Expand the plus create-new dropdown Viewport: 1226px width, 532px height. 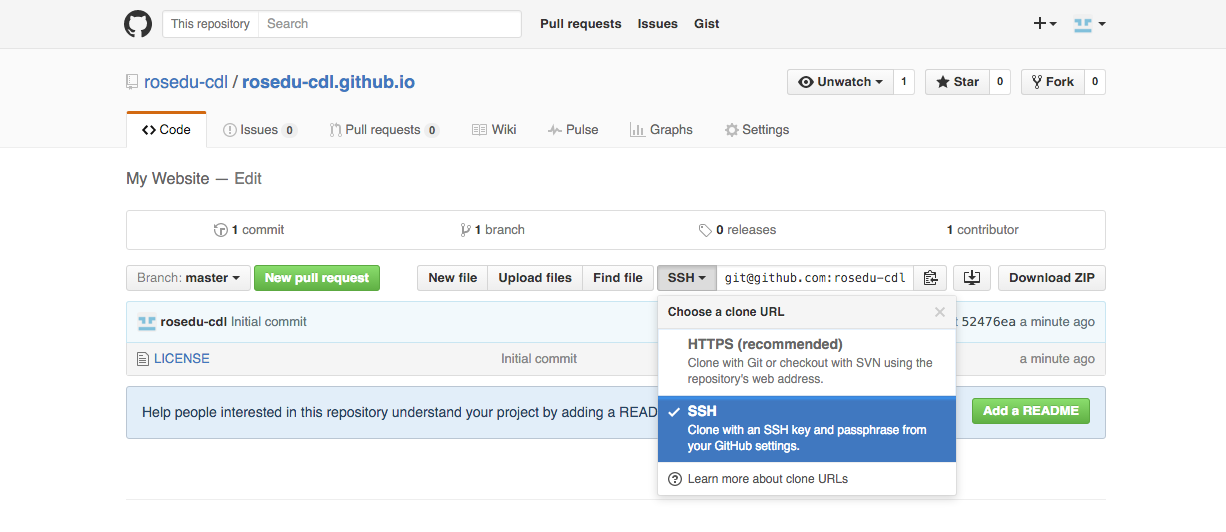(1045, 24)
